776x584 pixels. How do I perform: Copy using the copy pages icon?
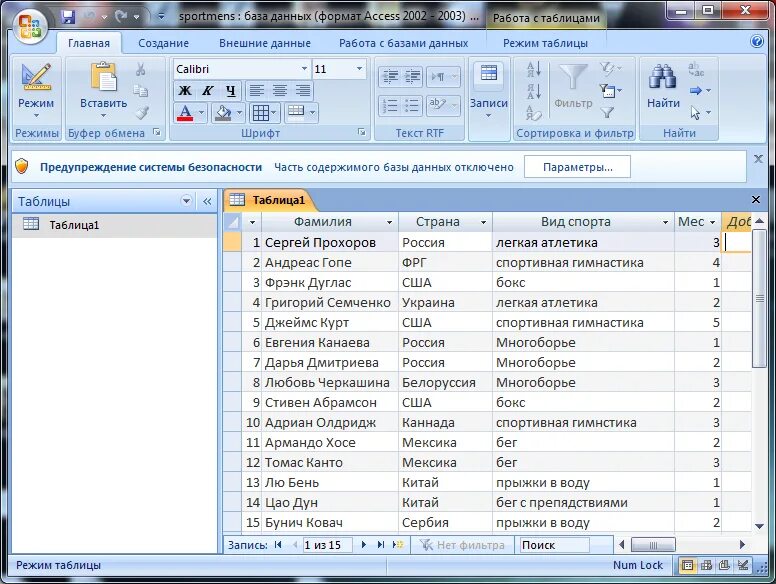click(141, 91)
